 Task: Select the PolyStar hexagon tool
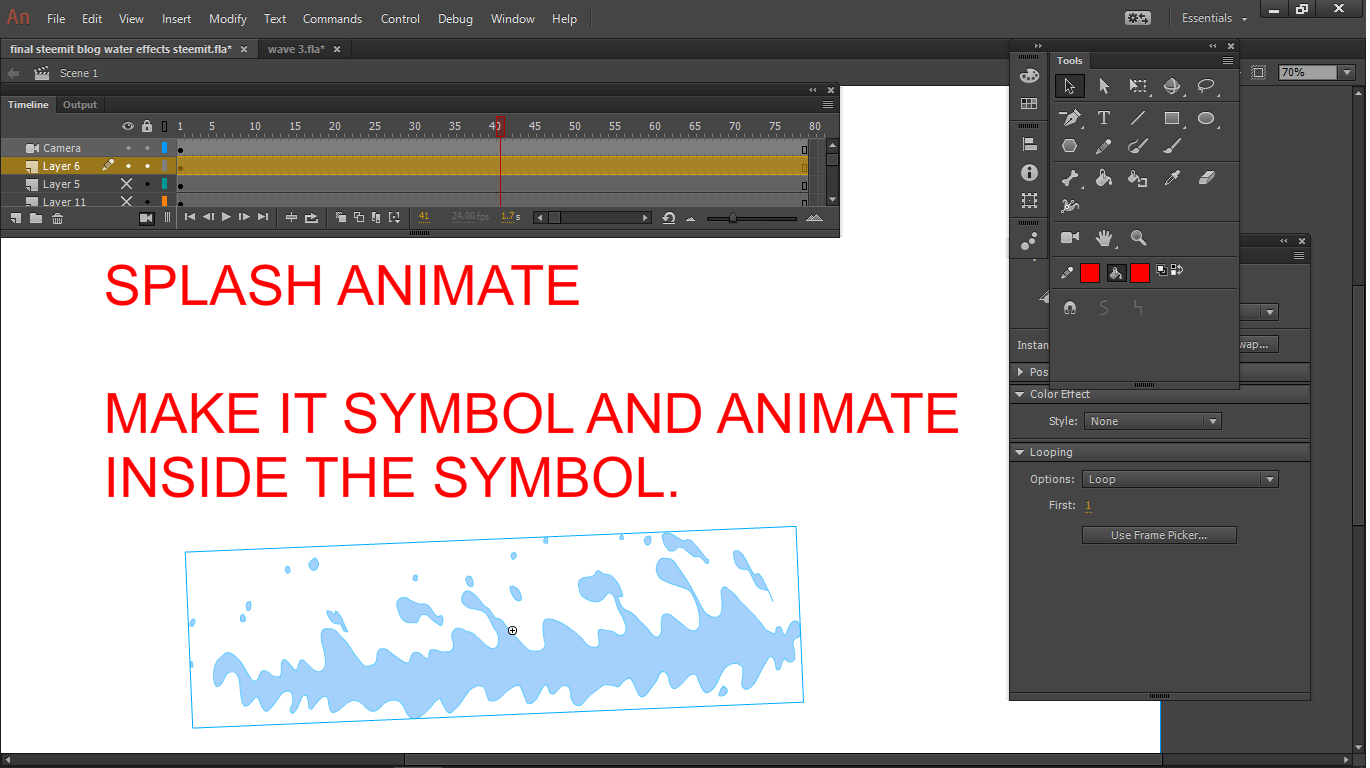pos(1070,146)
